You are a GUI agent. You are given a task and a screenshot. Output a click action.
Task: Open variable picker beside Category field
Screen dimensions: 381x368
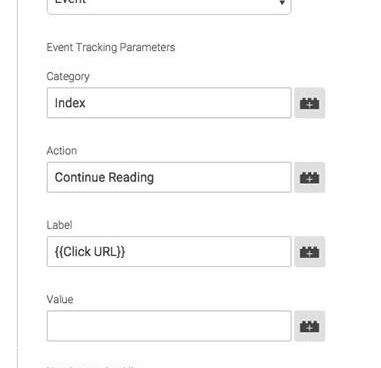pos(309,103)
